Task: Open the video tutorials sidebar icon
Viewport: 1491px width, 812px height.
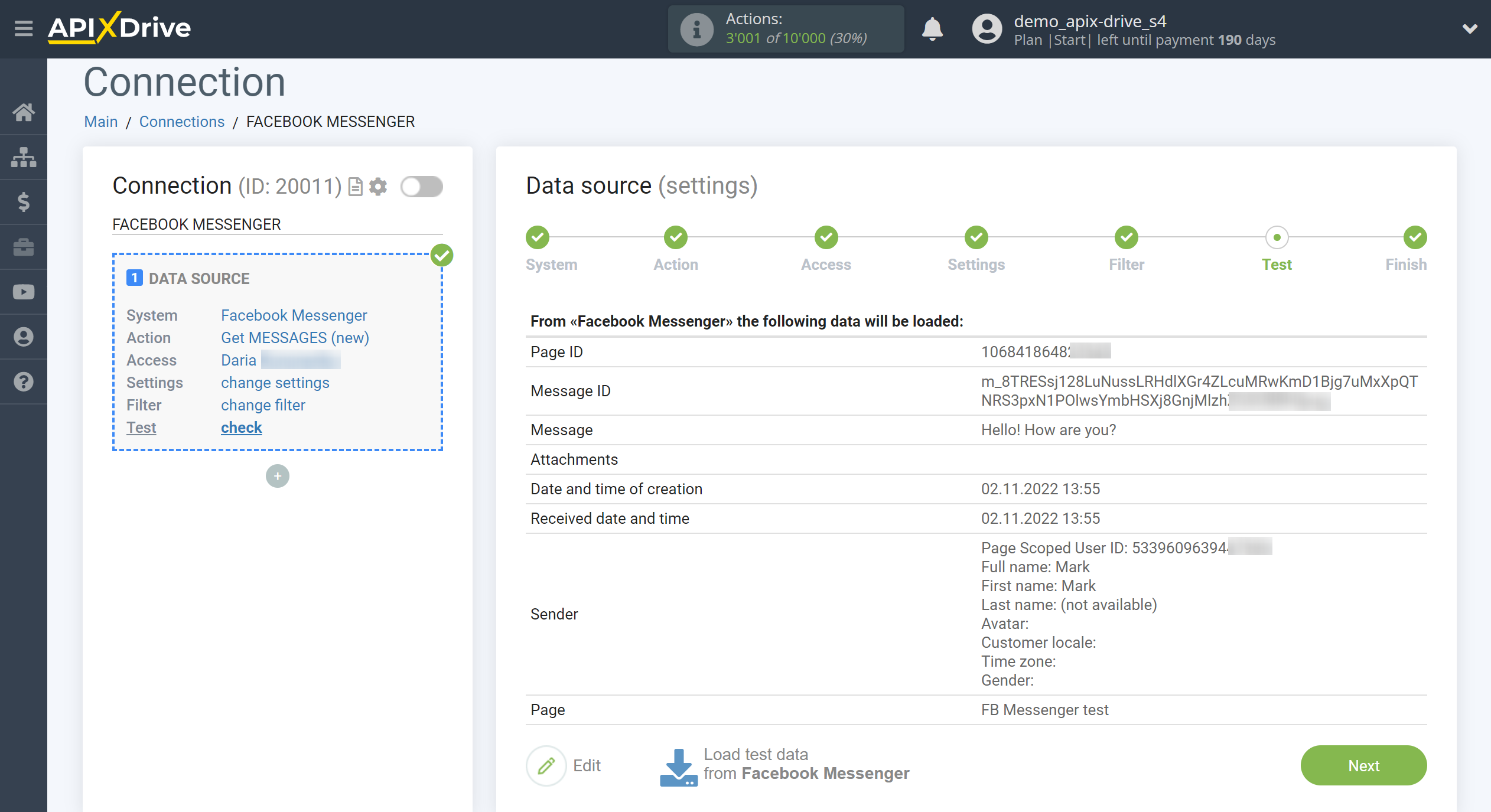Action: pyautogui.click(x=24, y=292)
